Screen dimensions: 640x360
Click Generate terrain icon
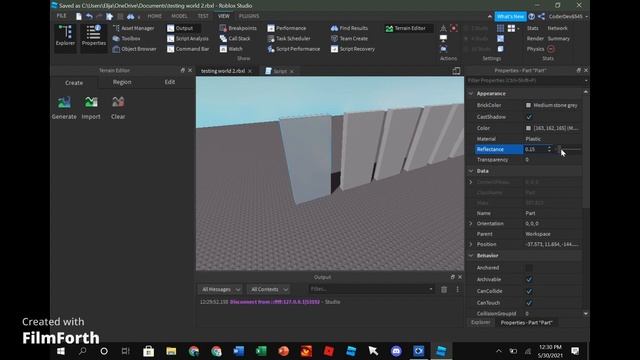[64, 107]
